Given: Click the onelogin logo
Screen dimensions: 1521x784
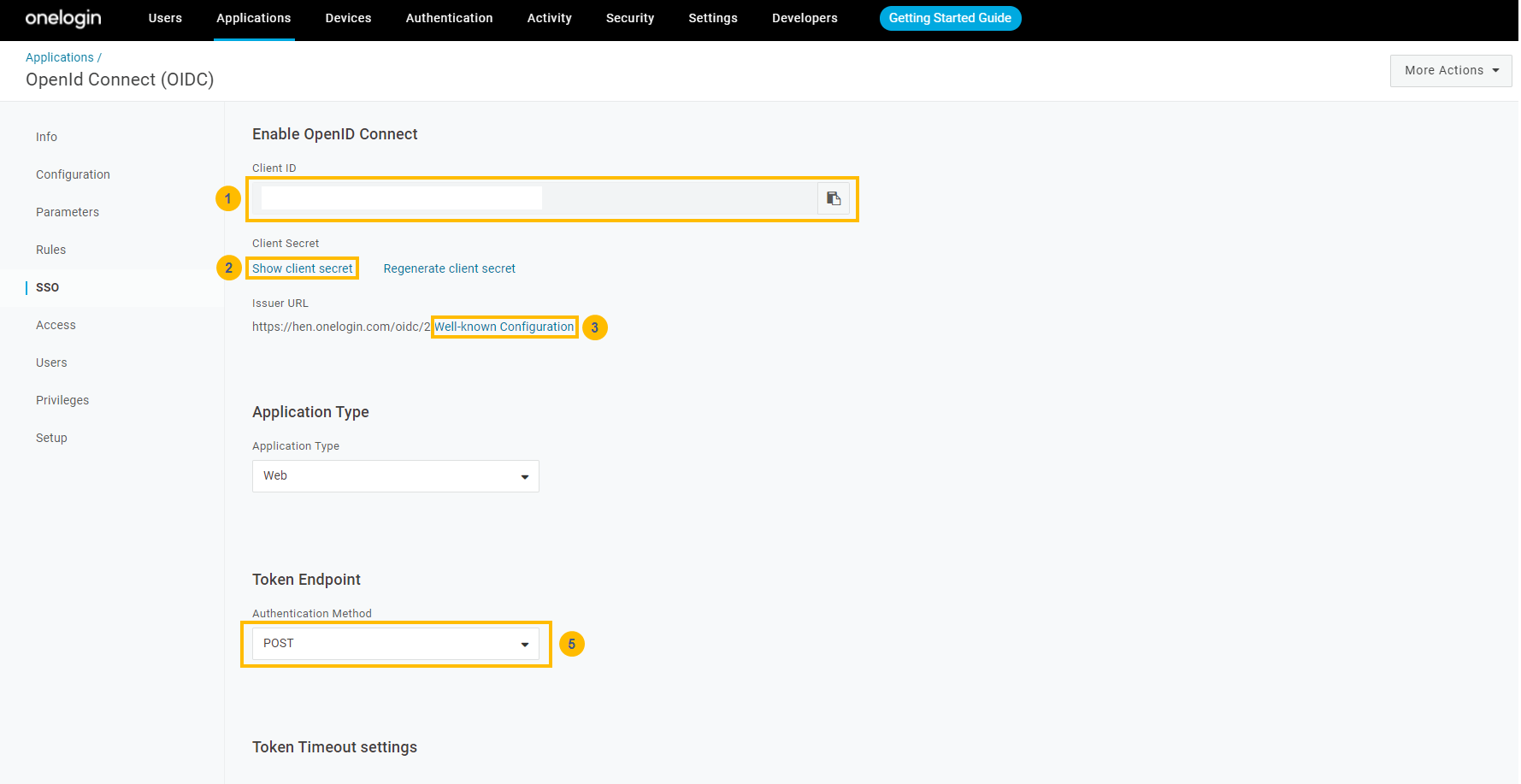Looking at the screenshot, I should (62, 18).
